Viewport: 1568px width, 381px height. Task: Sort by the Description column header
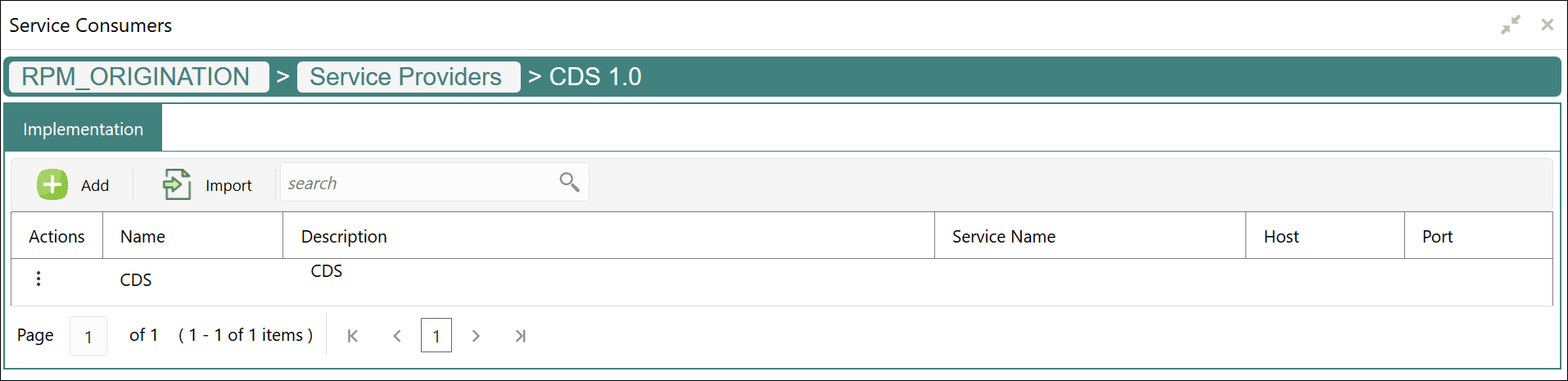[x=344, y=237]
